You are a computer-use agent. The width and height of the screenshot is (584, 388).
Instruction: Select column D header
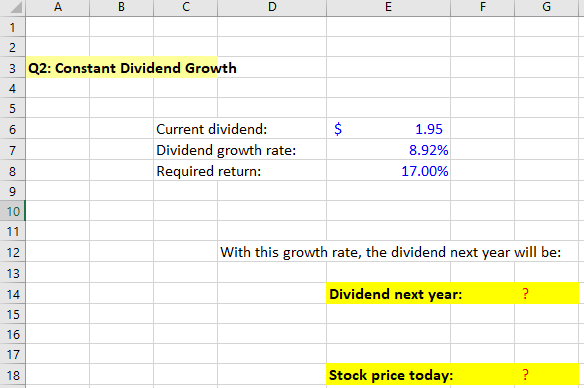(272, 7)
